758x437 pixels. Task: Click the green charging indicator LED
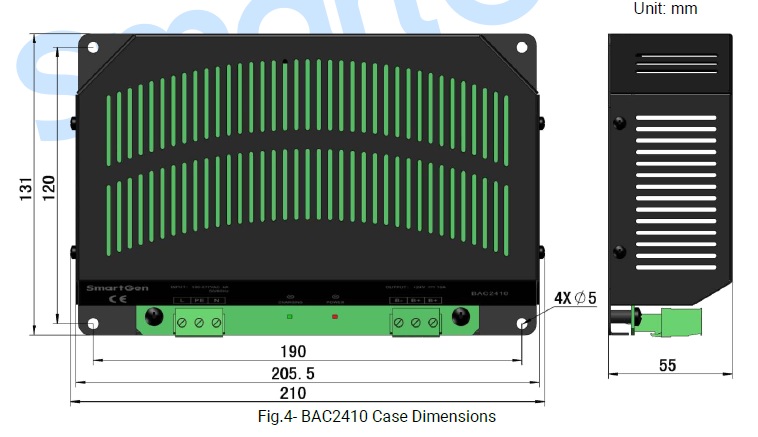click(x=290, y=317)
